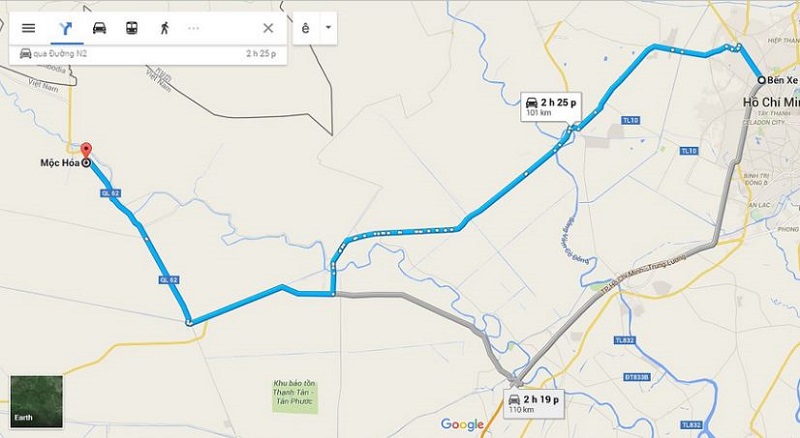This screenshot has height=438, width=800.
Task: Switch to Earth satellite view thumbnail
Action: click(x=37, y=401)
